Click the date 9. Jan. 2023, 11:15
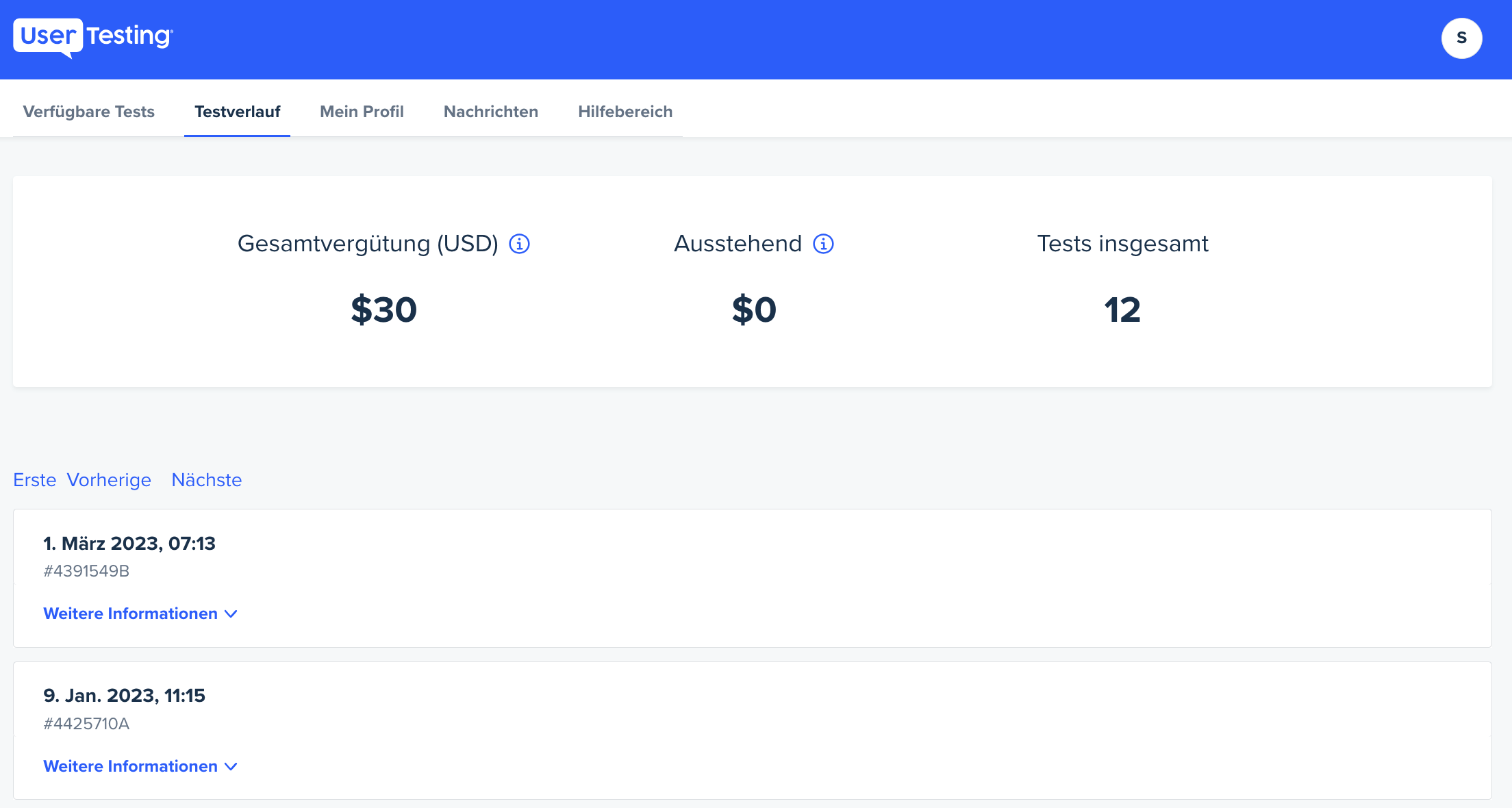Screen dimensions: 1512x808 click(124, 696)
